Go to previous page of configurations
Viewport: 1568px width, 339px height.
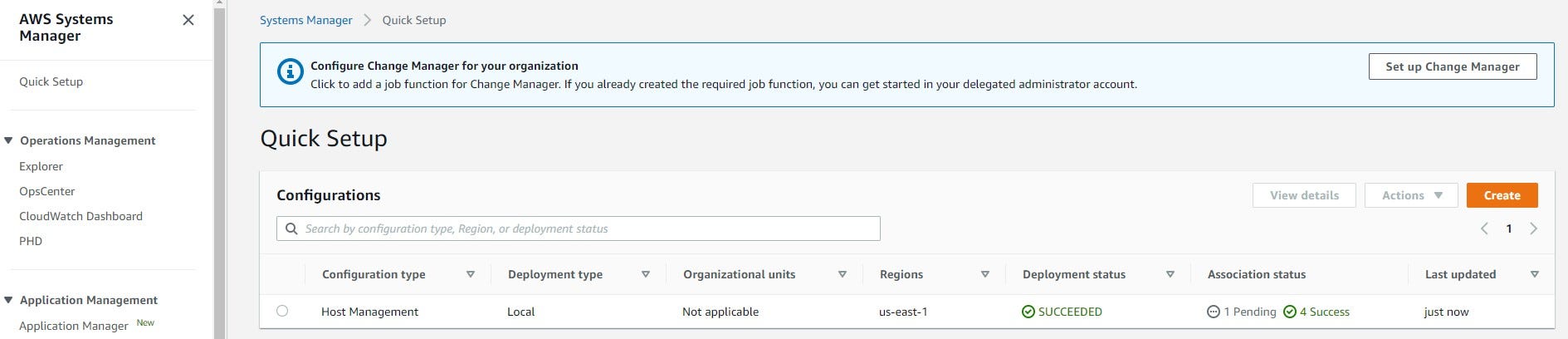point(1484,228)
